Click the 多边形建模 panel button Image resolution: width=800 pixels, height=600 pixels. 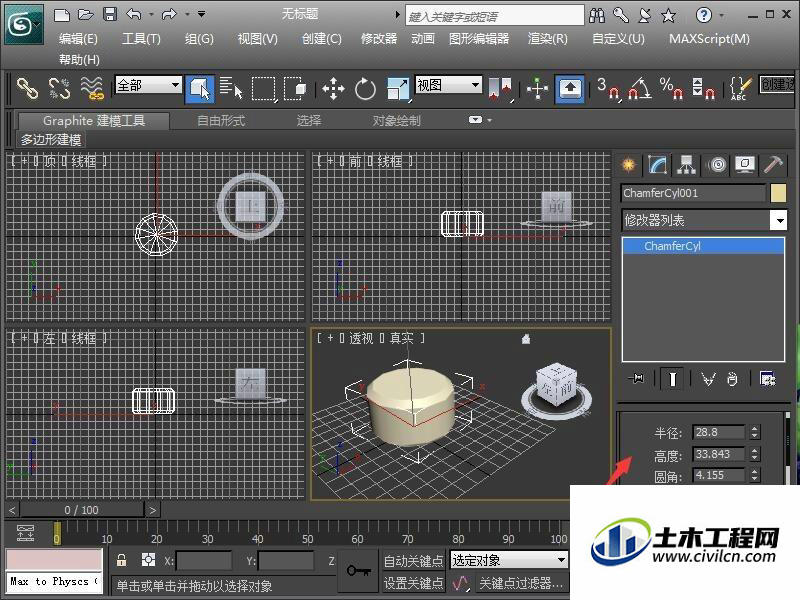(x=51, y=139)
